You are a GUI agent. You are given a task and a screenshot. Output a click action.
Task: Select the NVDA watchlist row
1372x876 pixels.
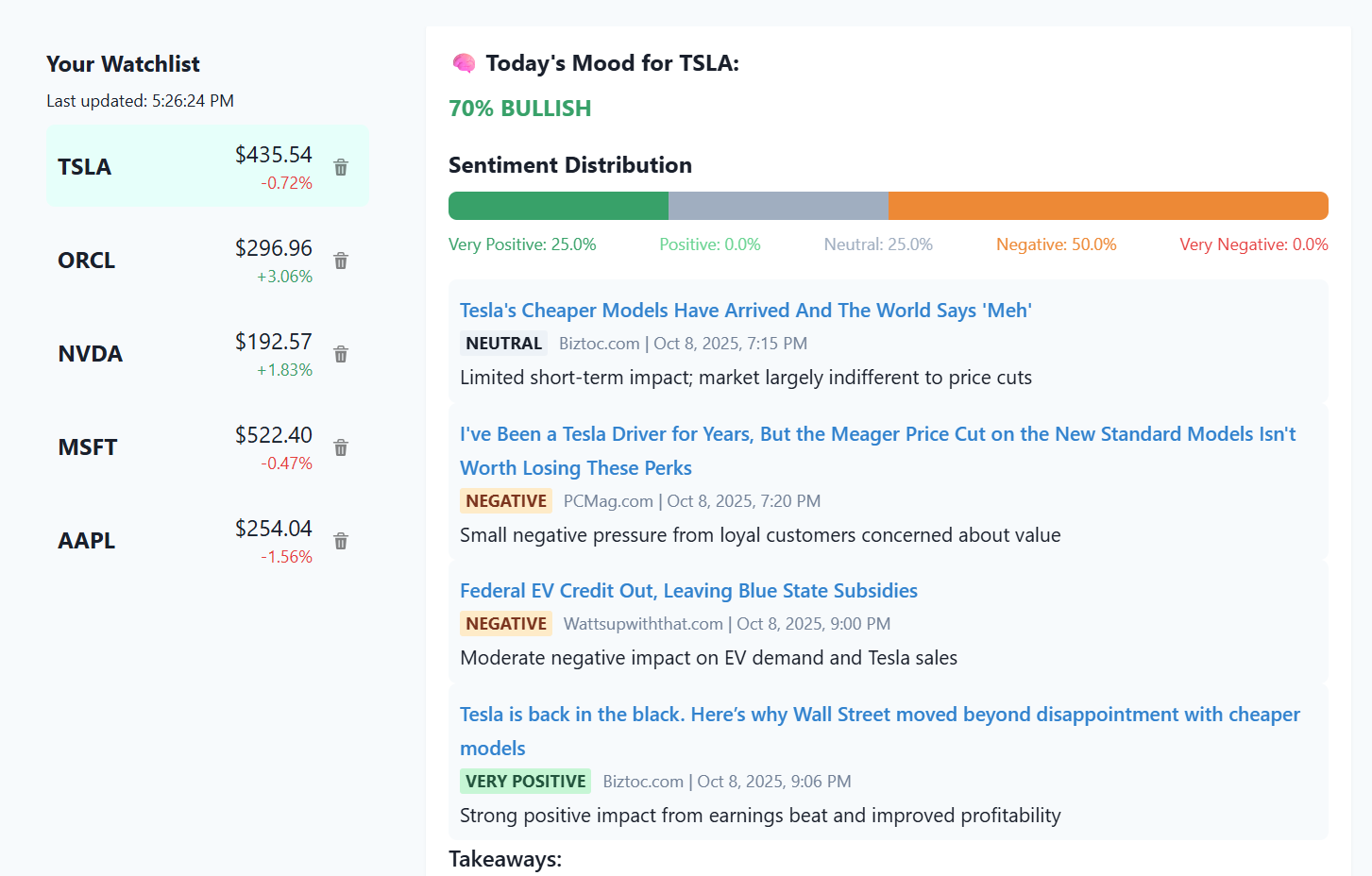click(x=142, y=354)
